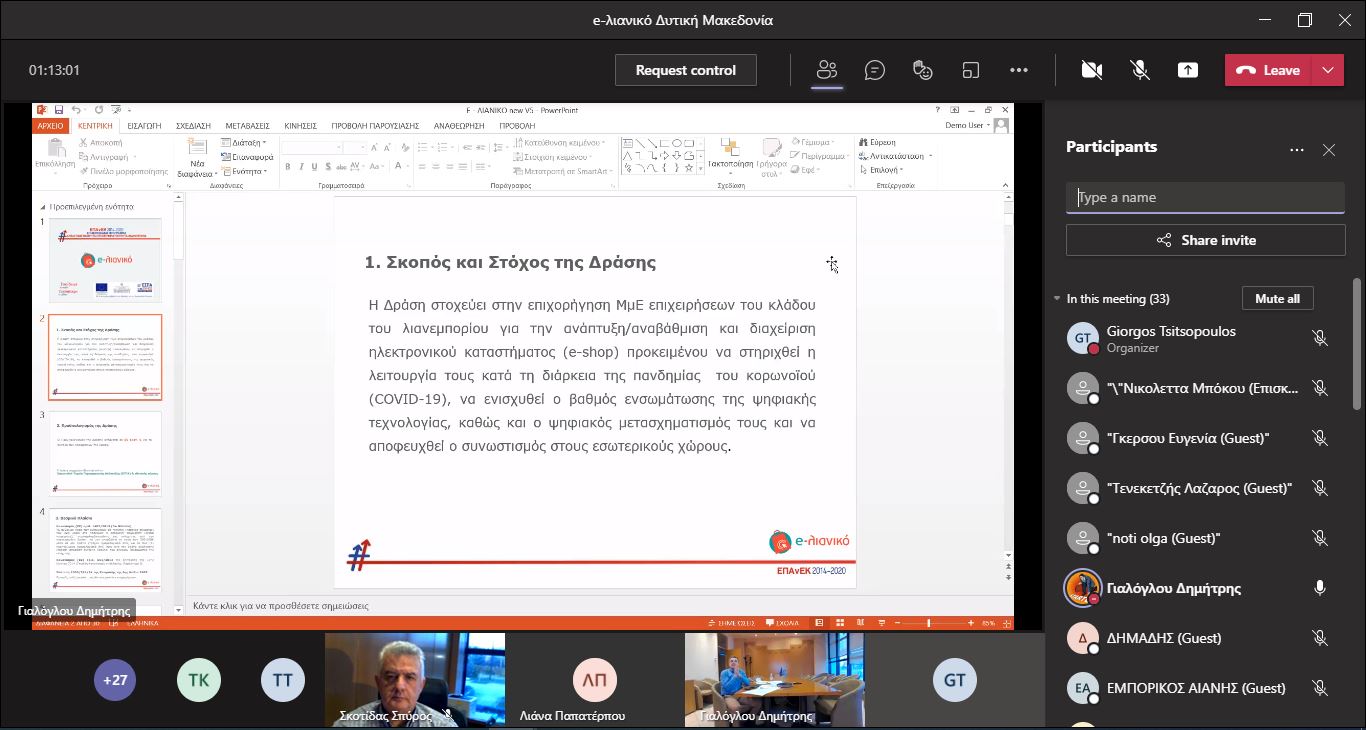Image resolution: width=1366 pixels, height=730 pixels.
Task: Click the Mute all button
Action: coord(1277,299)
